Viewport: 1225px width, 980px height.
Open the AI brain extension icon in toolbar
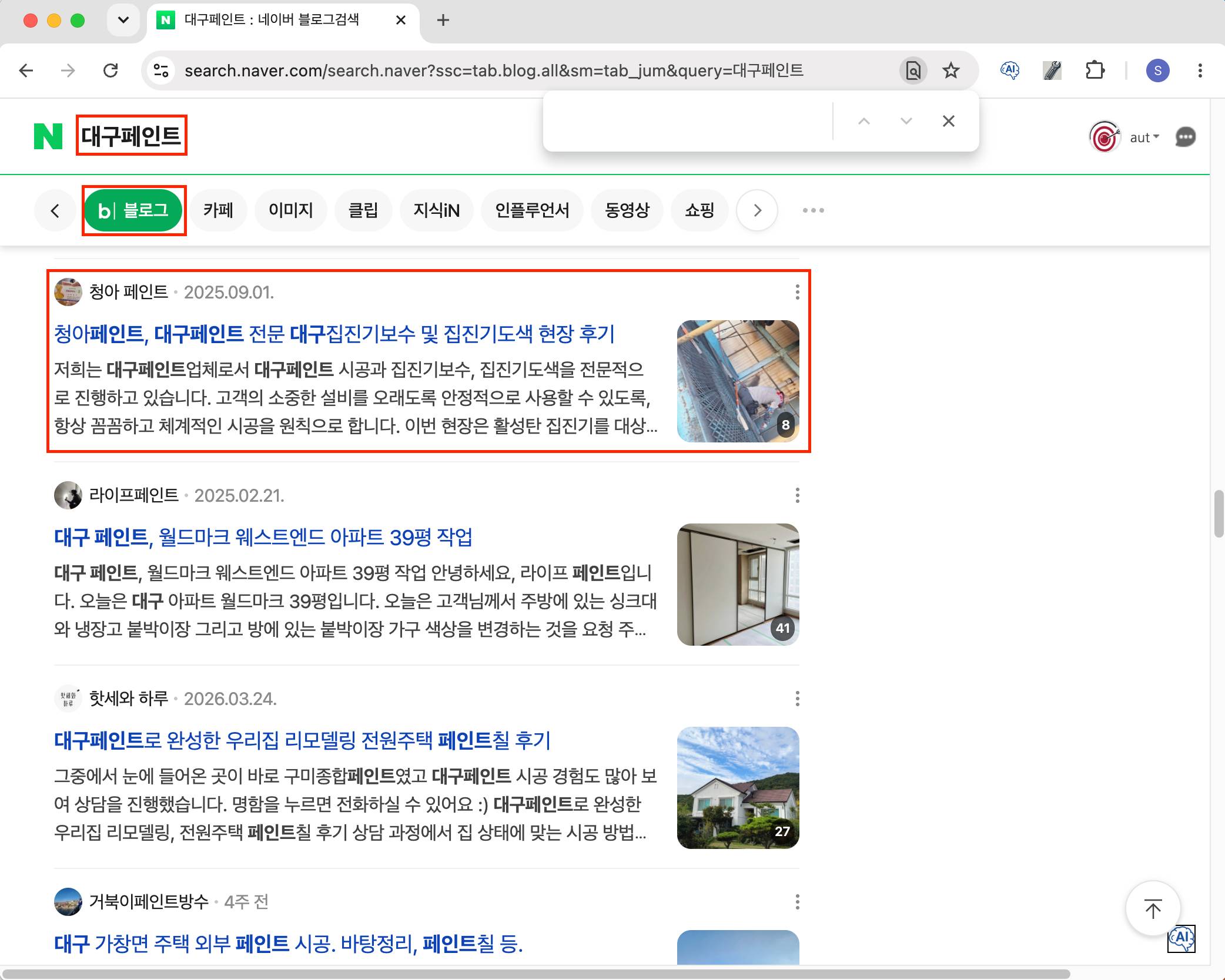tap(1010, 71)
